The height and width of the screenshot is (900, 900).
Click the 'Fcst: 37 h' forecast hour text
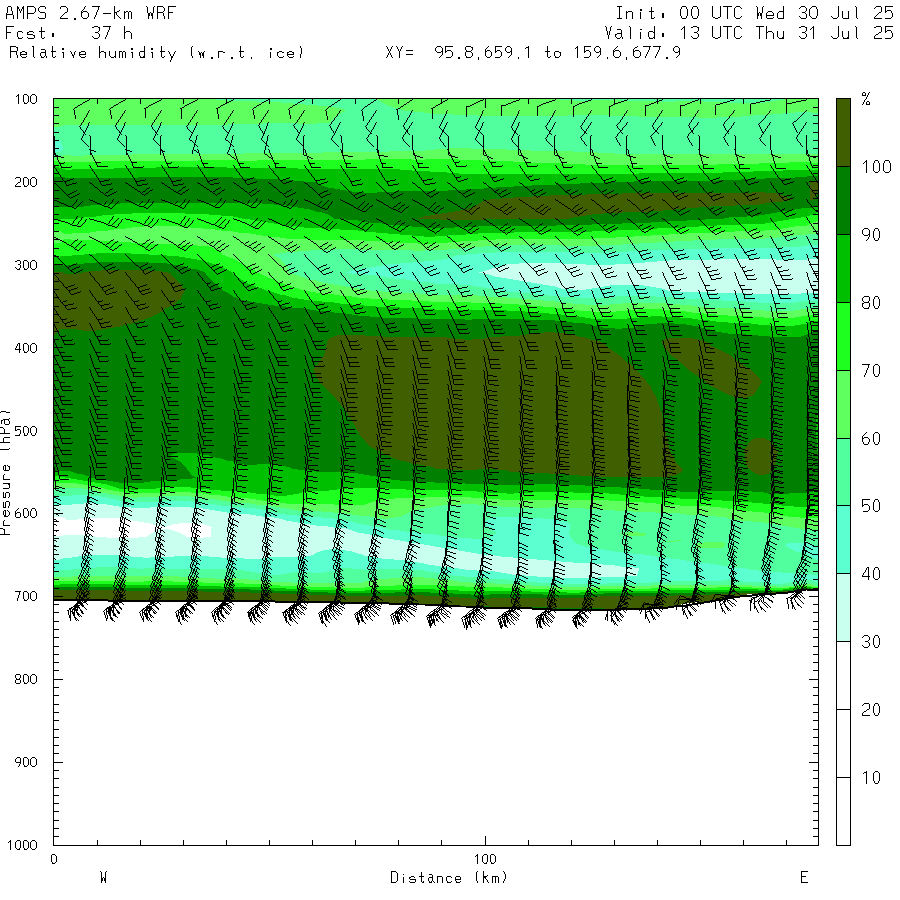(x=69, y=33)
